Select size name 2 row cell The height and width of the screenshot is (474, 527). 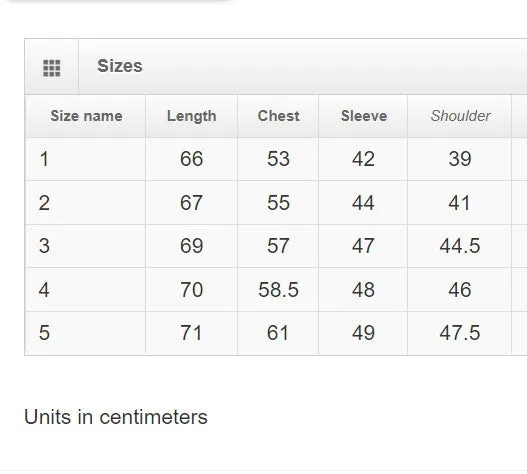pyautogui.click(x=86, y=203)
